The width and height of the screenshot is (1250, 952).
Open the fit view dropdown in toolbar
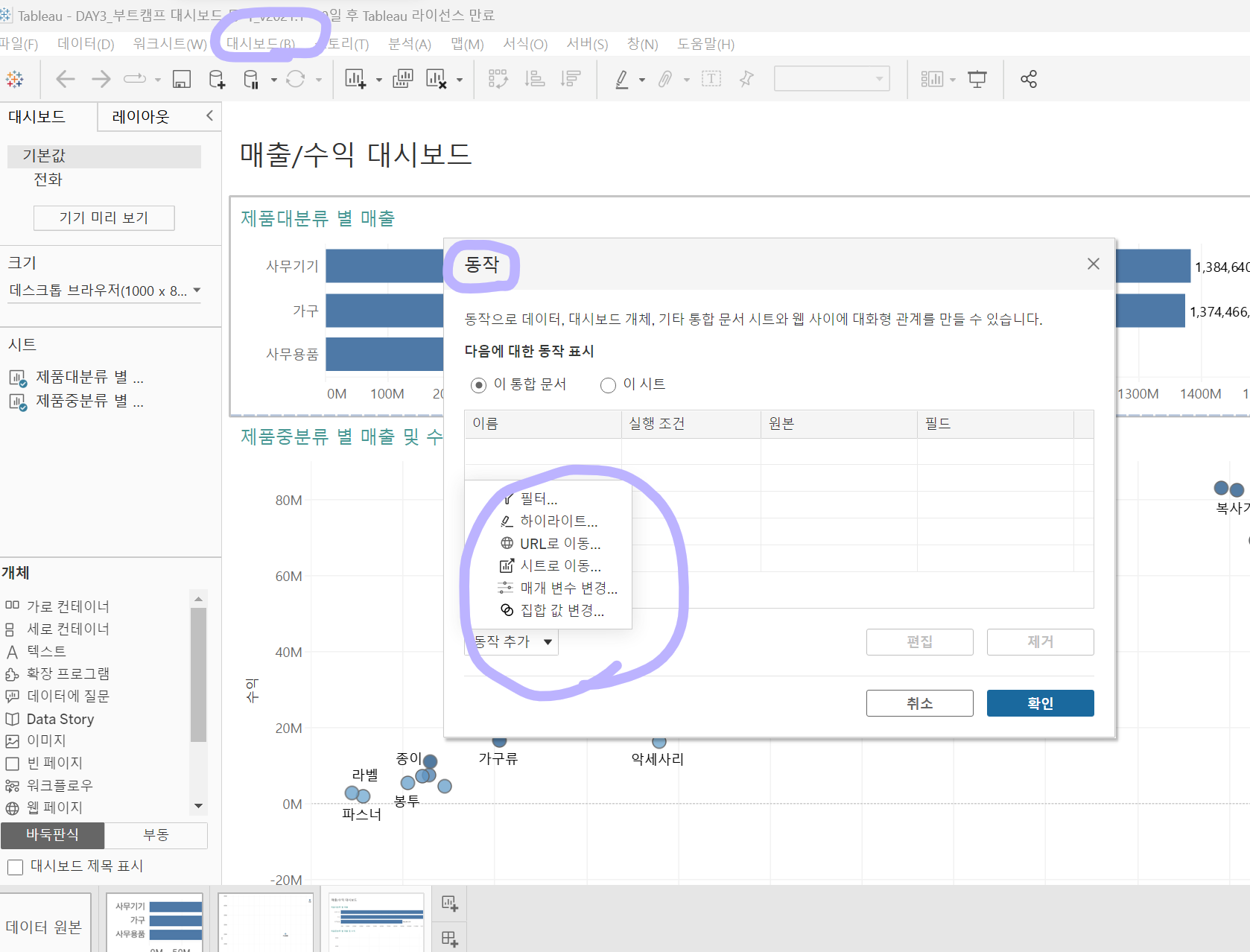click(832, 79)
